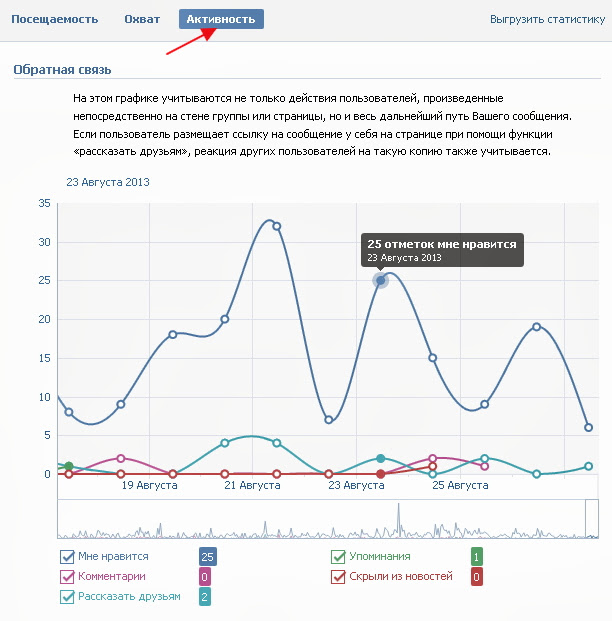Click the green mentions badge showing 1

(477, 557)
